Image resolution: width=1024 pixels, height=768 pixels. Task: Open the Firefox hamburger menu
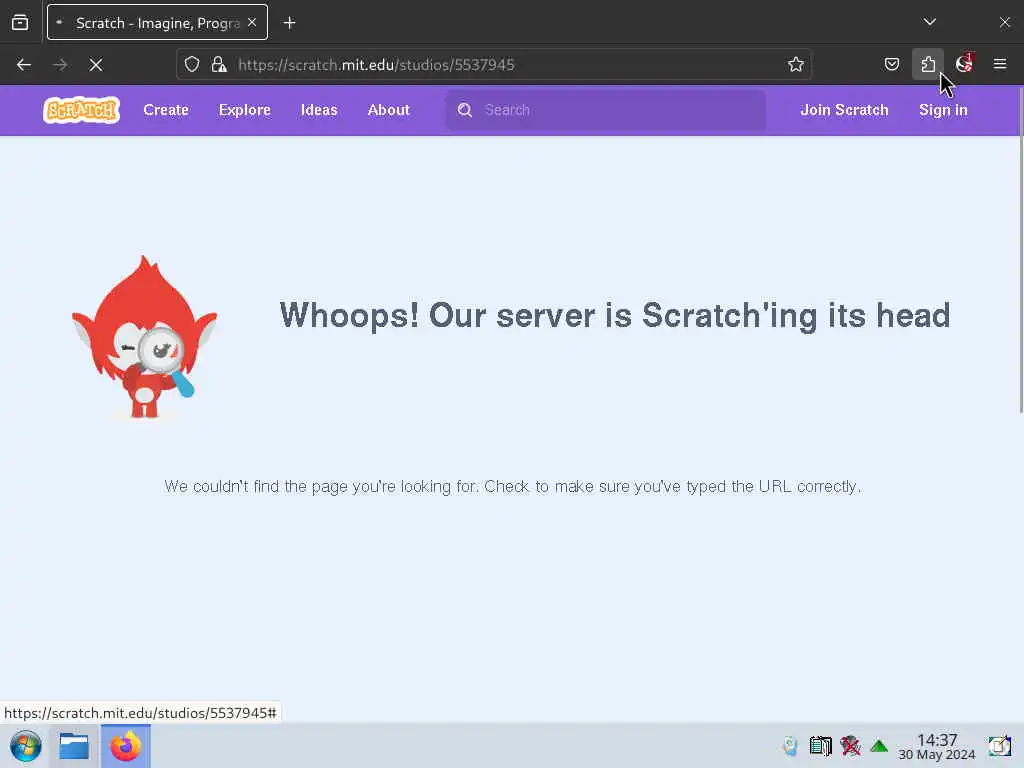pos(1000,64)
